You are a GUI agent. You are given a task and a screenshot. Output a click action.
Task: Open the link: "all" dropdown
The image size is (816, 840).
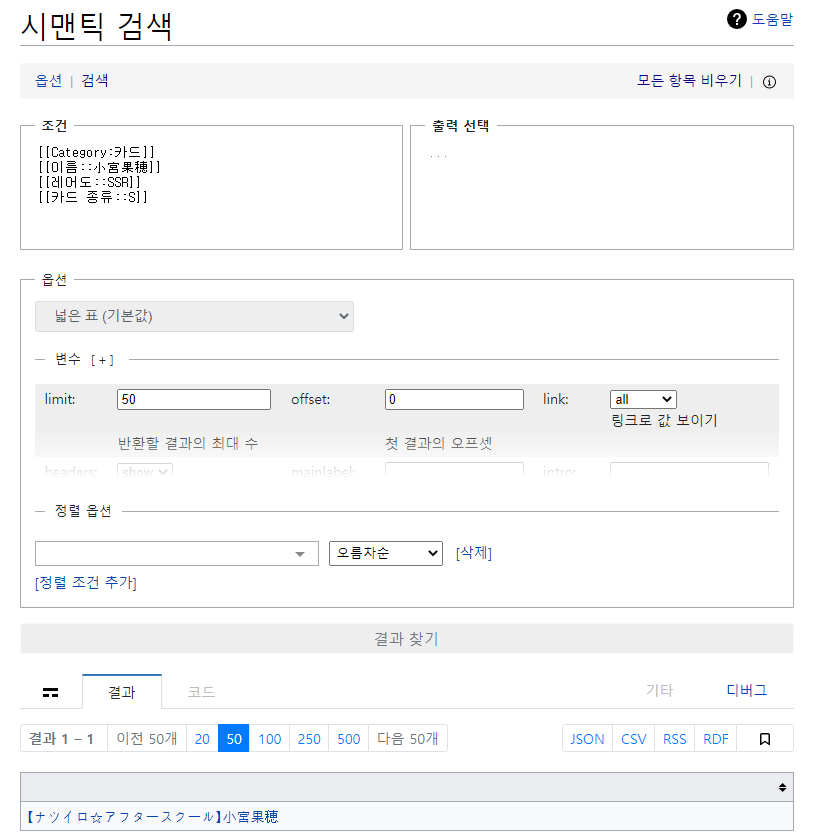pyautogui.click(x=643, y=399)
